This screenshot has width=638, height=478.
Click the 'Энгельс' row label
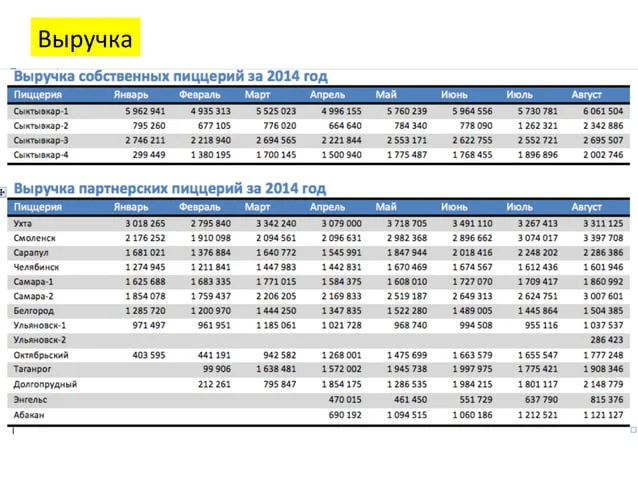click(x=30, y=399)
